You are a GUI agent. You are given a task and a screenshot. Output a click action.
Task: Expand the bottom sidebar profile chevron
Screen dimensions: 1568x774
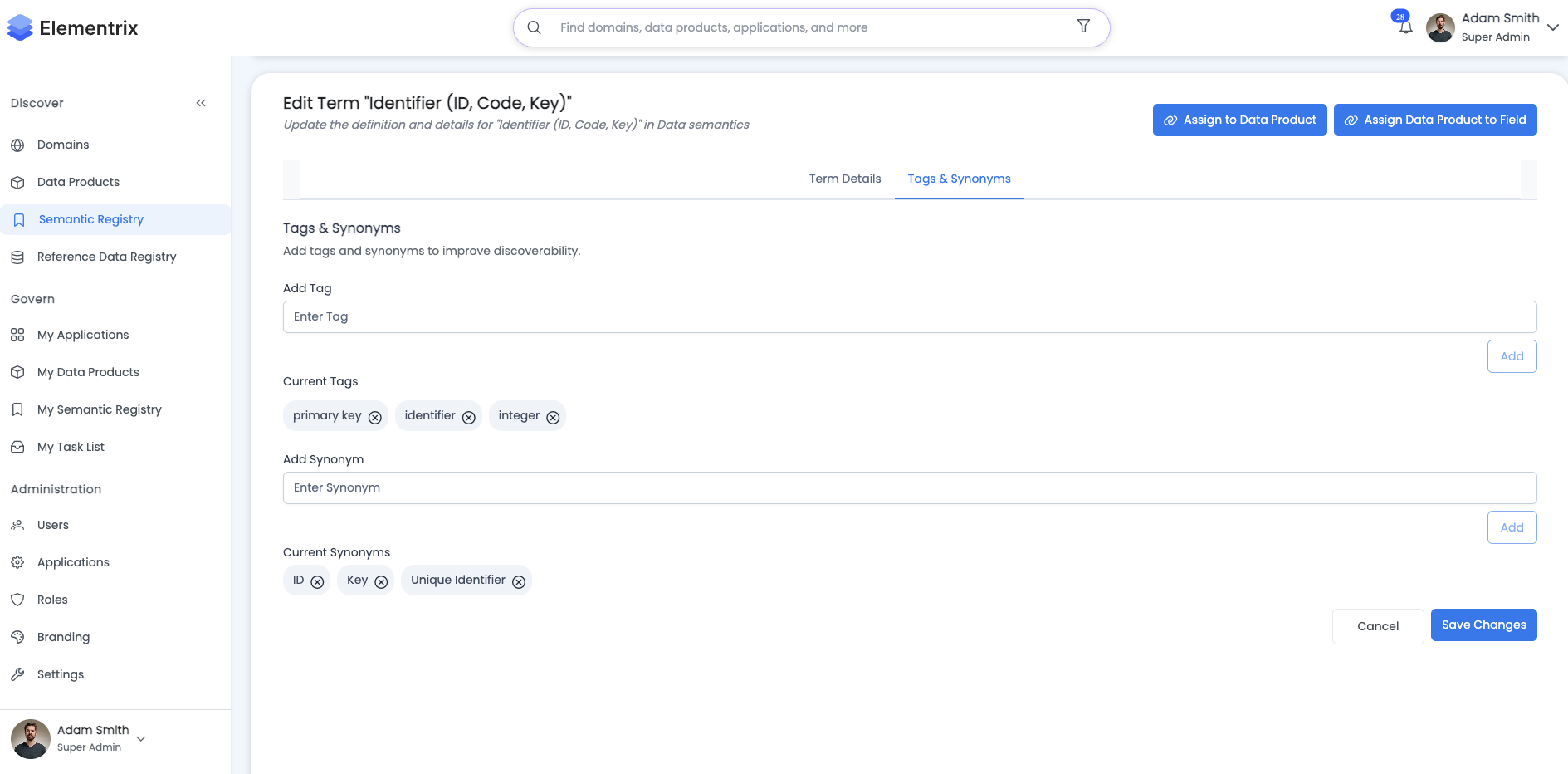[140, 738]
